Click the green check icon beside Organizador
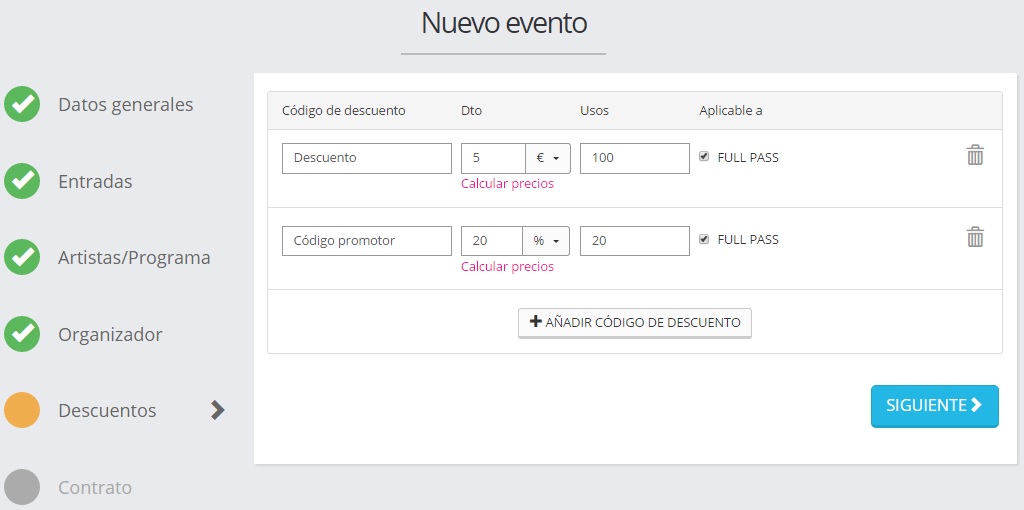 (22, 334)
